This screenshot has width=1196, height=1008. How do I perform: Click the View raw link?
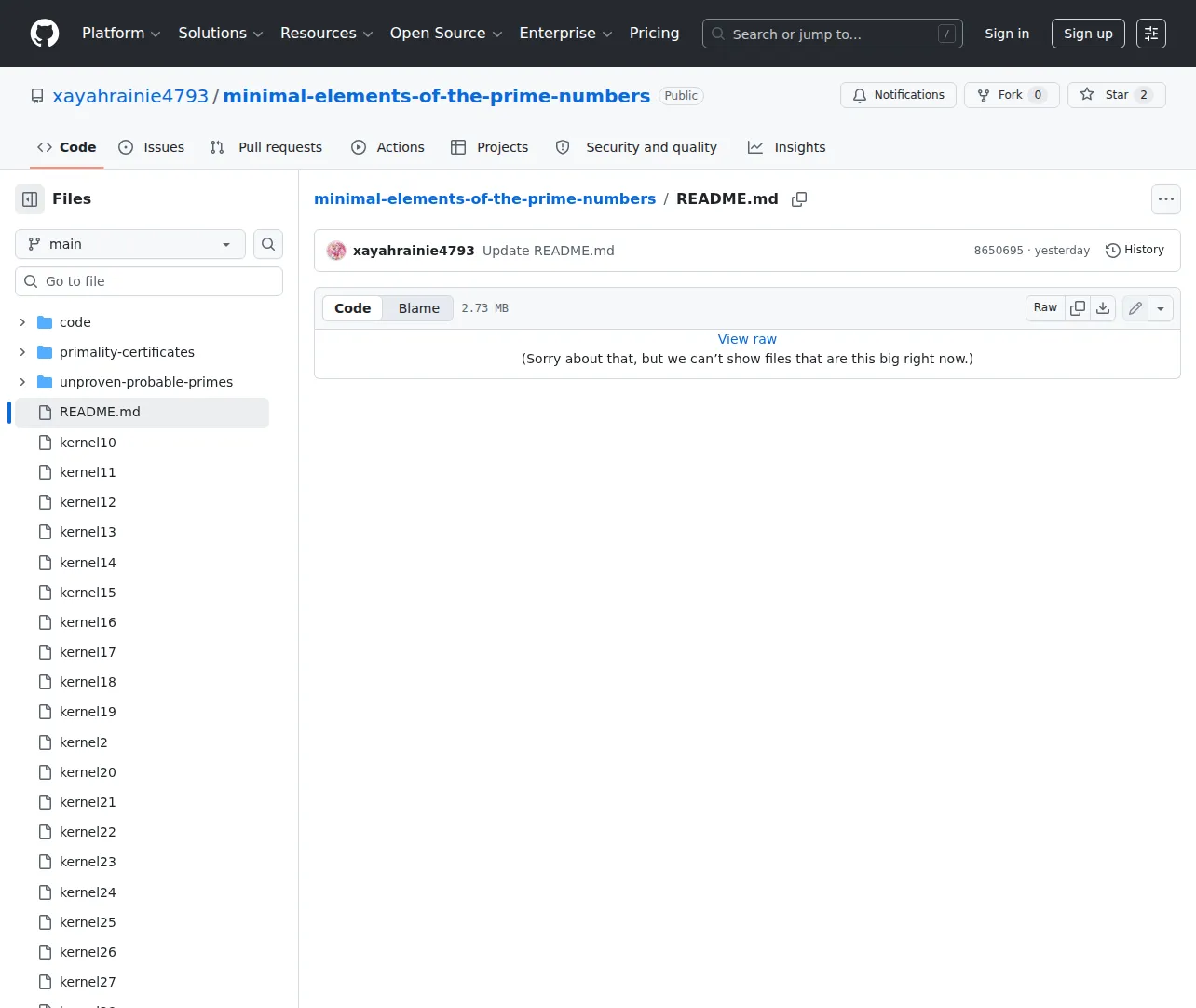747,339
